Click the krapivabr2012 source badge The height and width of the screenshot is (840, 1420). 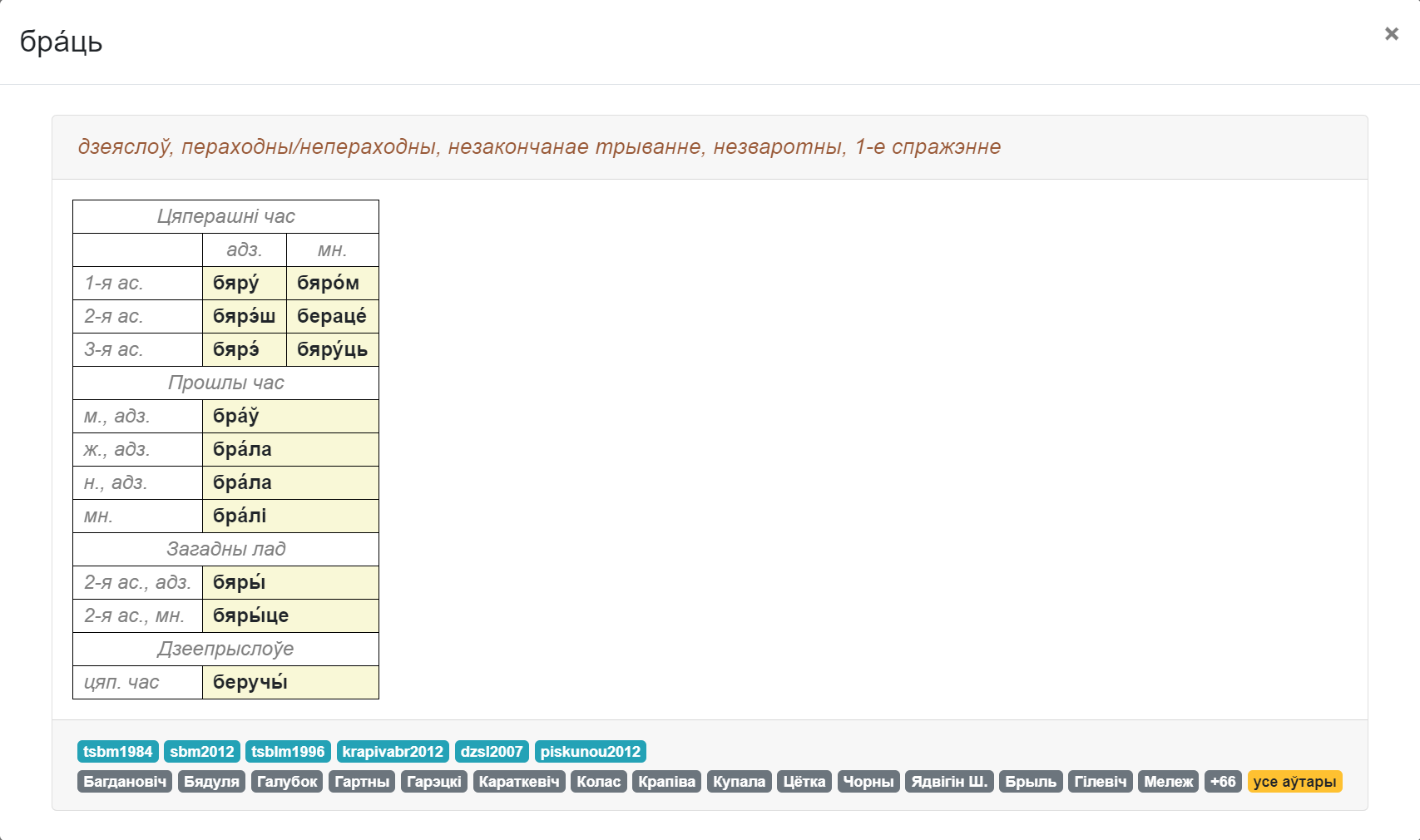(393, 752)
